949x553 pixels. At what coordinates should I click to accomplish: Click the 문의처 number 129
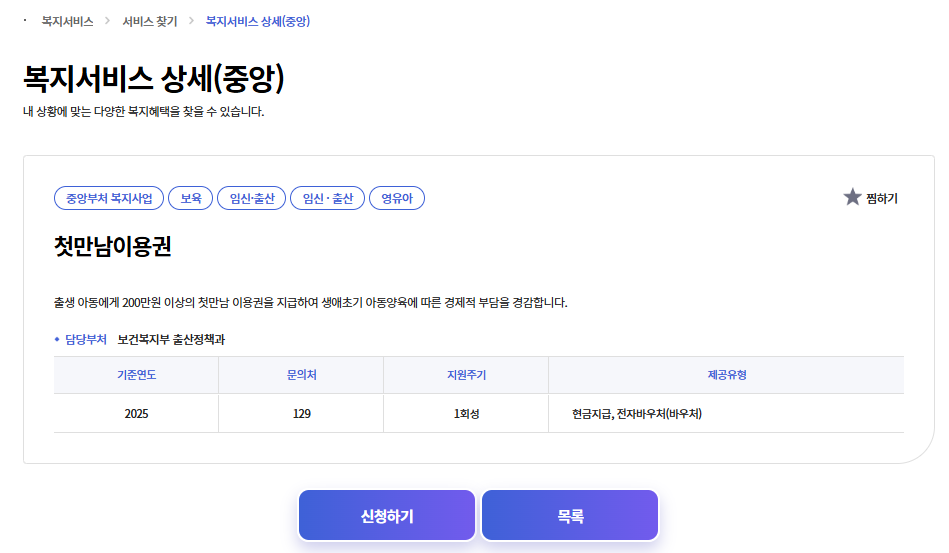point(302,414)
